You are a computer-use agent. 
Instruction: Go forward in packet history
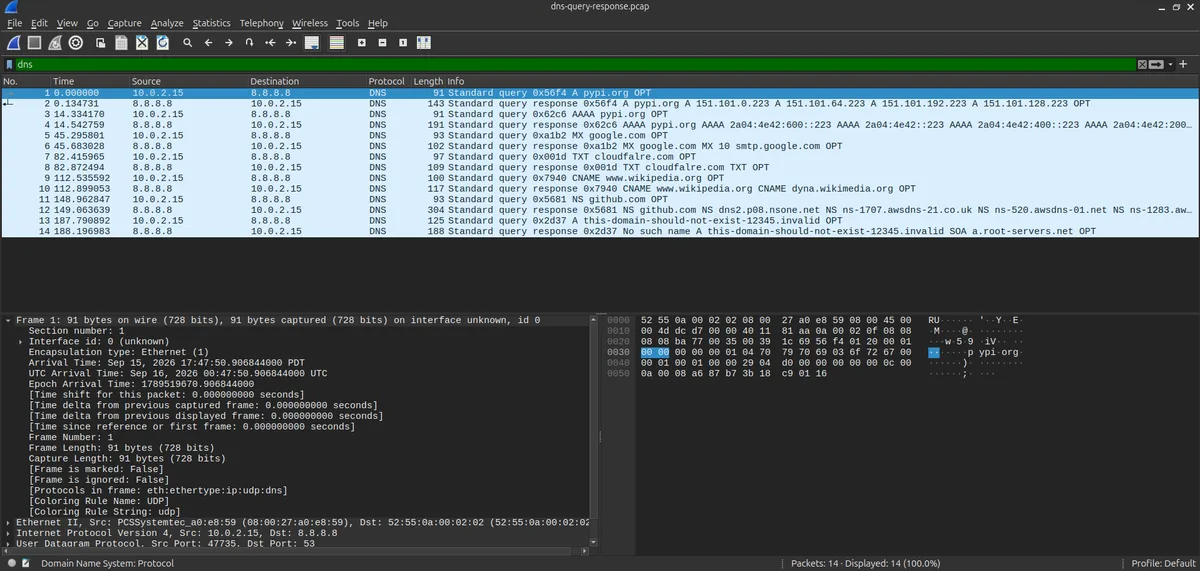pyautogui.click(x=229, y=43)
